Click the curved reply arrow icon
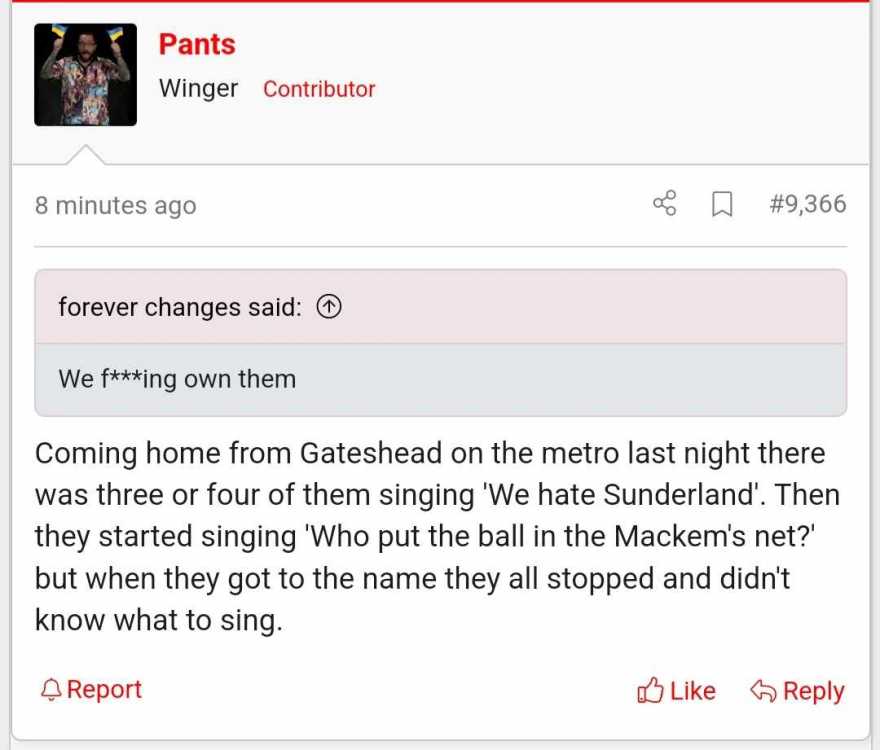Viewport: 880px width, 750px height. pos(764,690)
